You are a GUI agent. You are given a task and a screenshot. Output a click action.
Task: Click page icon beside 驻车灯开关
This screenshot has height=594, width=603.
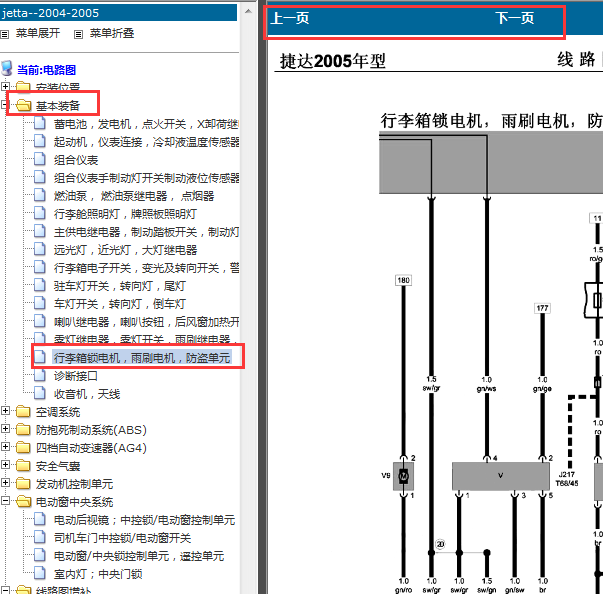pyautogui.click(x=40, y=285)
